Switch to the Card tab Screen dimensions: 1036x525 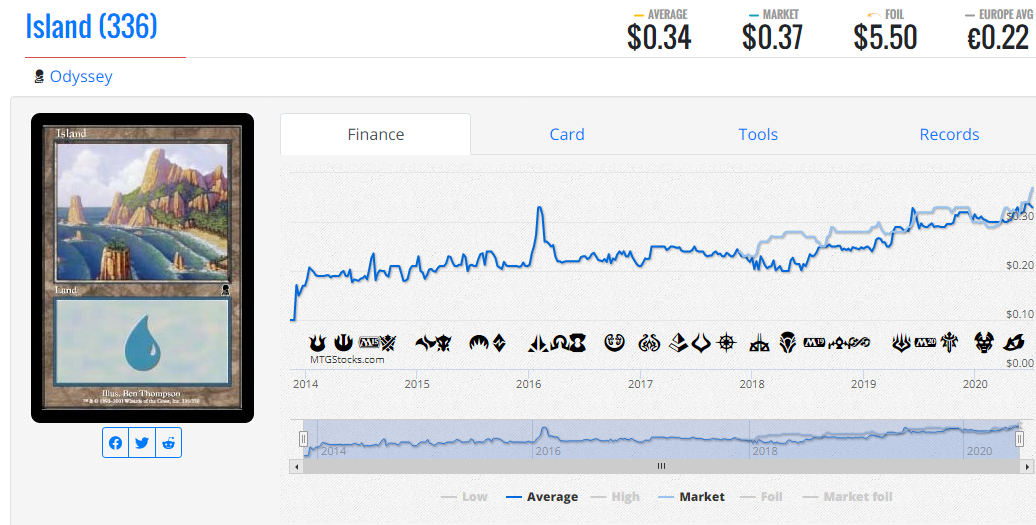click(567, 135)
